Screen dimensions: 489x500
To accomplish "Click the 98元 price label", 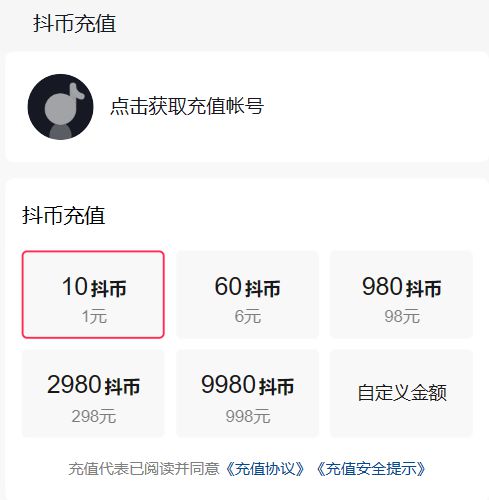I will point(402,316).
